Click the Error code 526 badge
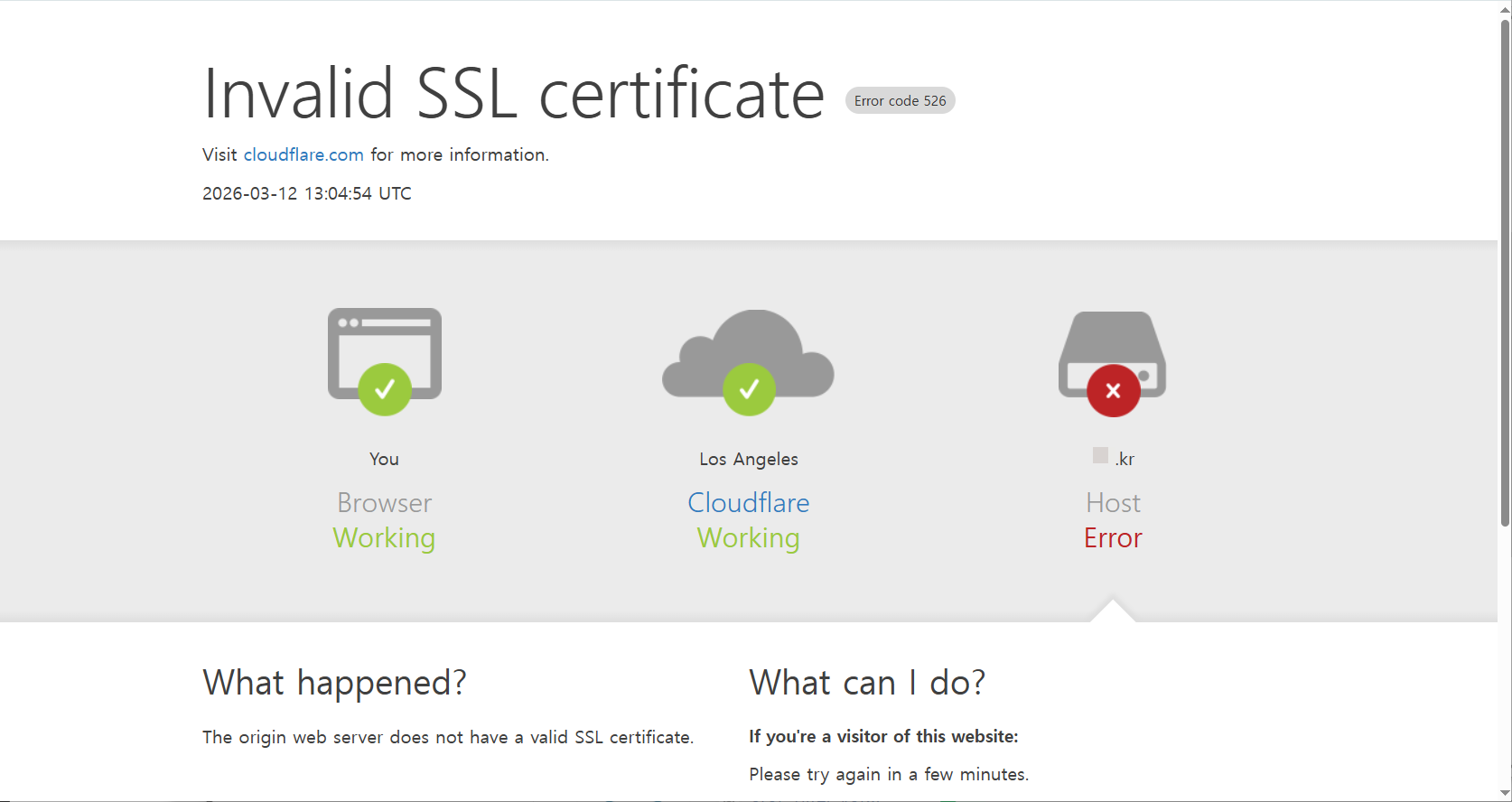Screen dimensions: 1512x802 [901, 100]
